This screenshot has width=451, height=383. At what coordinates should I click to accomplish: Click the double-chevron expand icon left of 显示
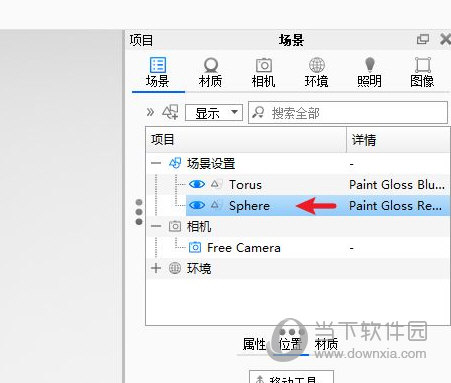pyautogui.click(x=150, y=112)
